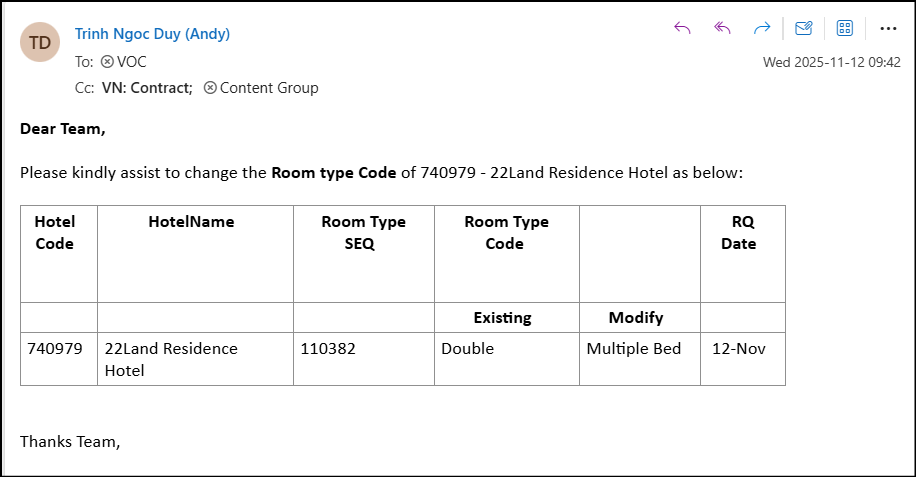Click the VN: Contract Cc recipient
916x477 pixels.
click(x=146, y=88)
